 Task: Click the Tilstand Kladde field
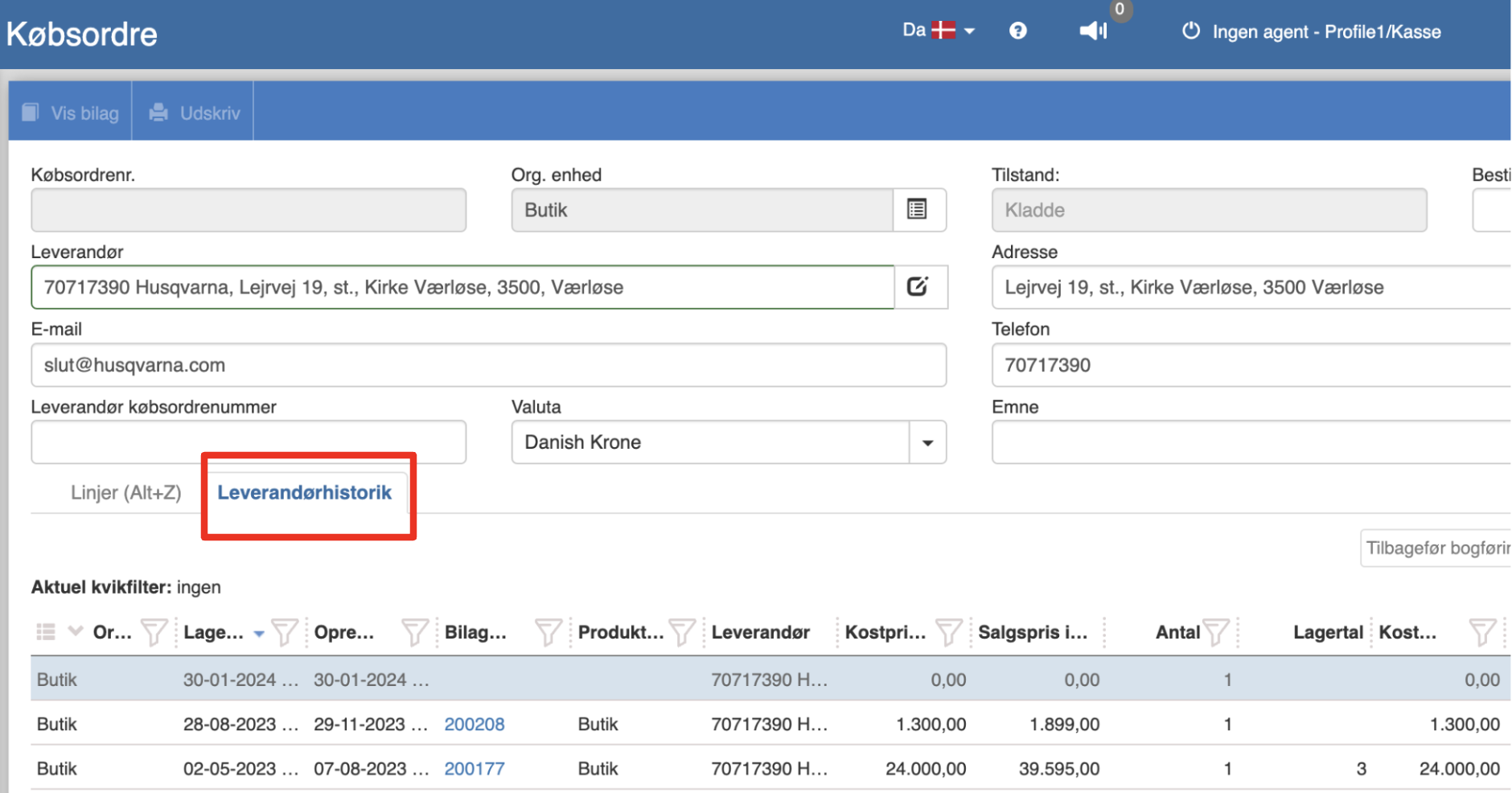[x=1209, y=210]
